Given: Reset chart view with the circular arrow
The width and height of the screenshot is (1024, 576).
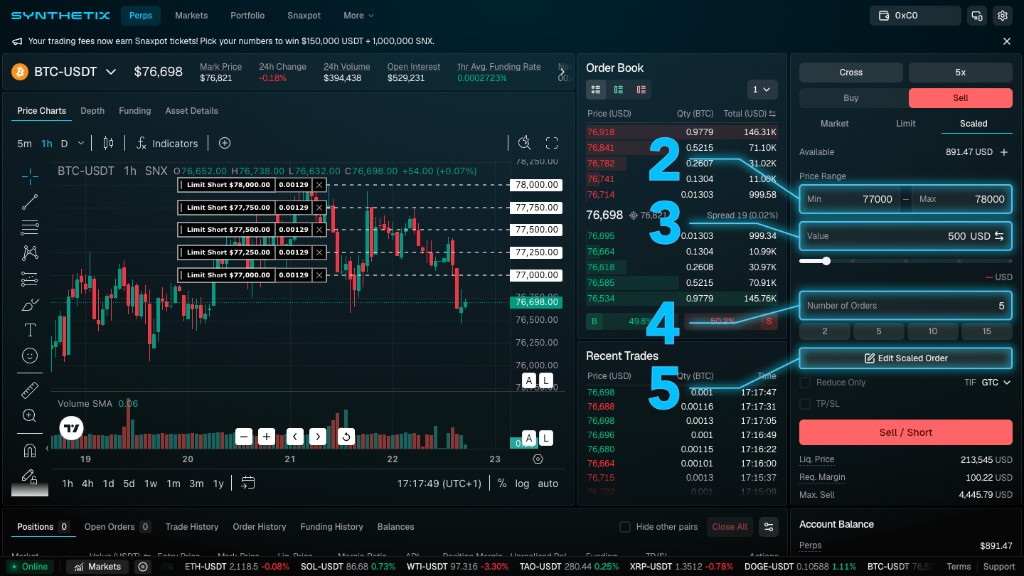Looking at the screenshot, I should [346, 436].
